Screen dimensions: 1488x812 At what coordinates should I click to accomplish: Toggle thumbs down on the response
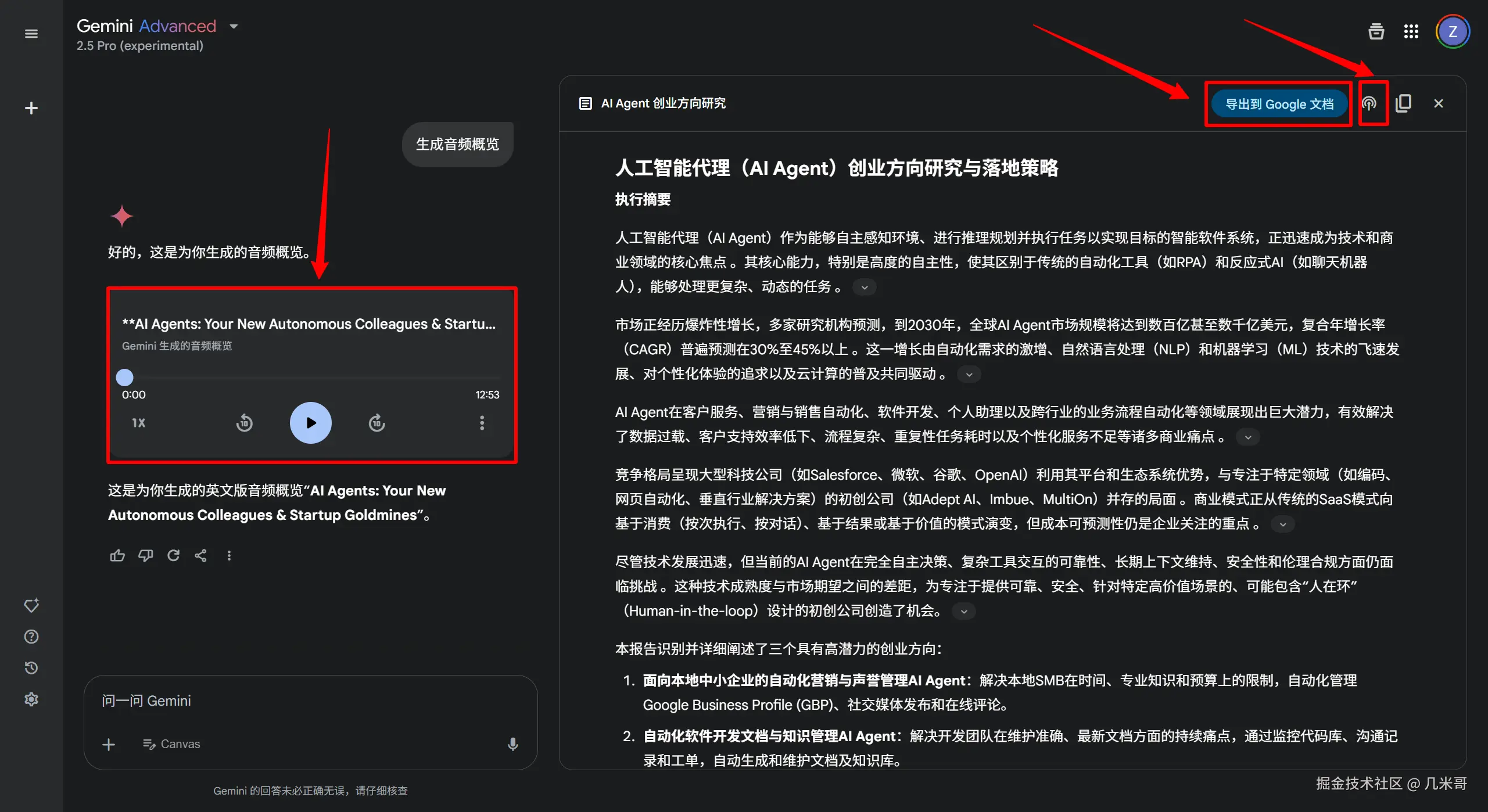pos(145,555)
